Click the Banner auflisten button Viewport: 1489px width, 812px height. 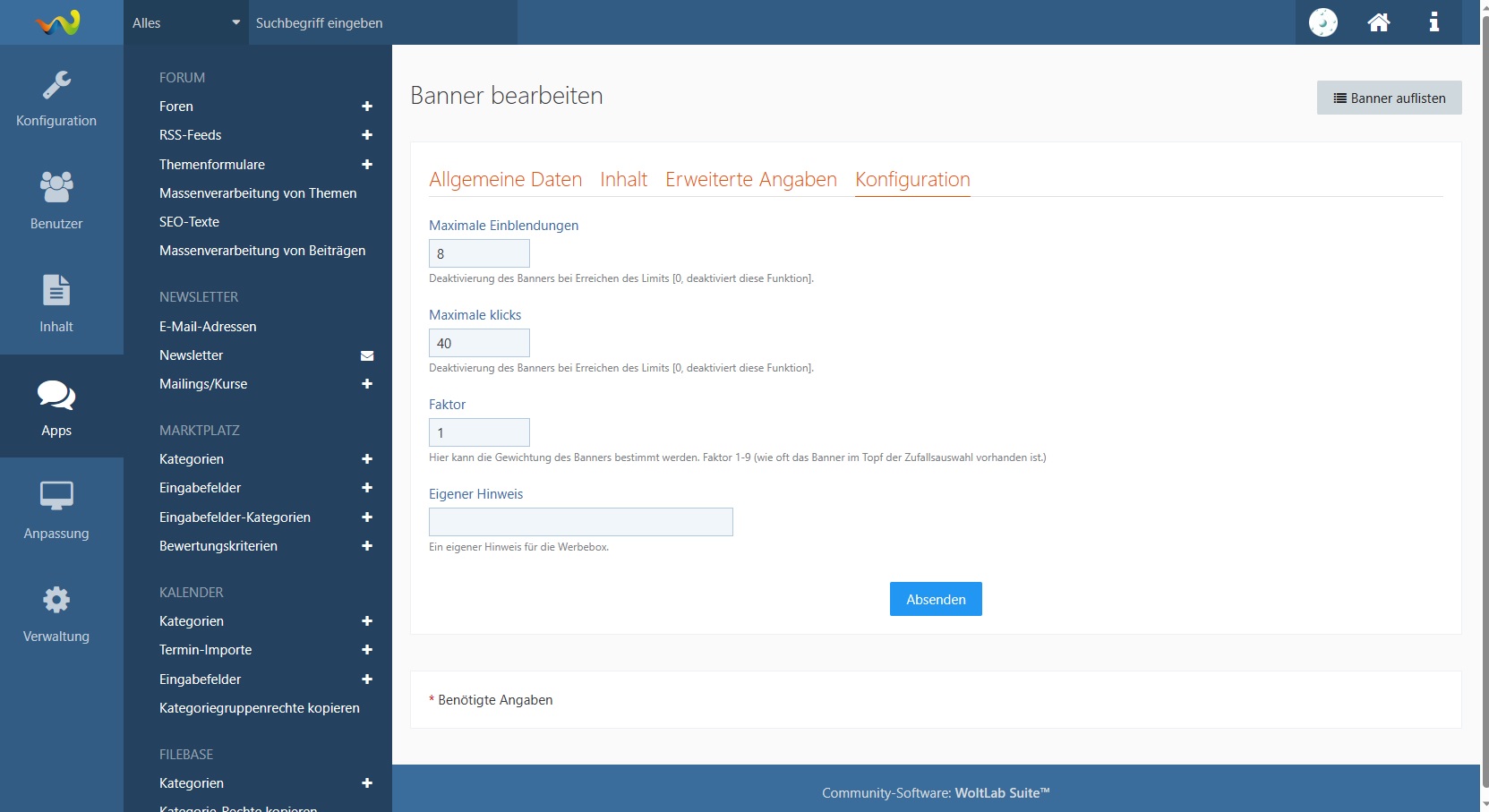tap(1389, 98)
